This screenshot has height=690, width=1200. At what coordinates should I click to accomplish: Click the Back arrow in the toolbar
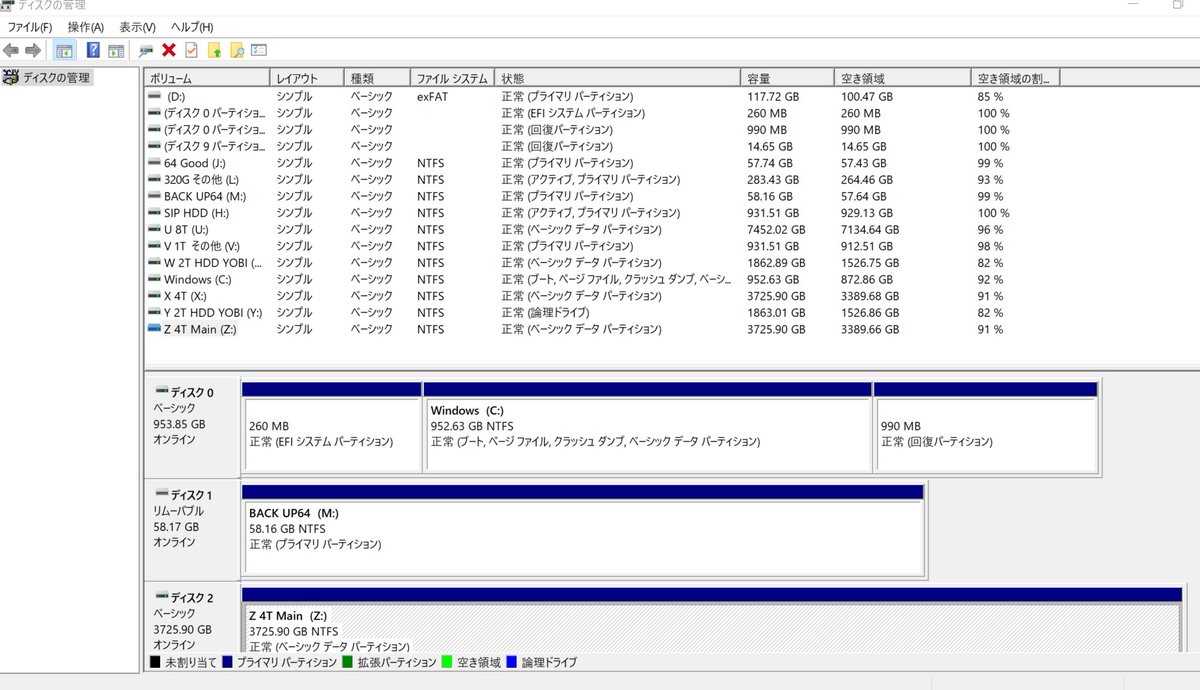coord(11,50)
